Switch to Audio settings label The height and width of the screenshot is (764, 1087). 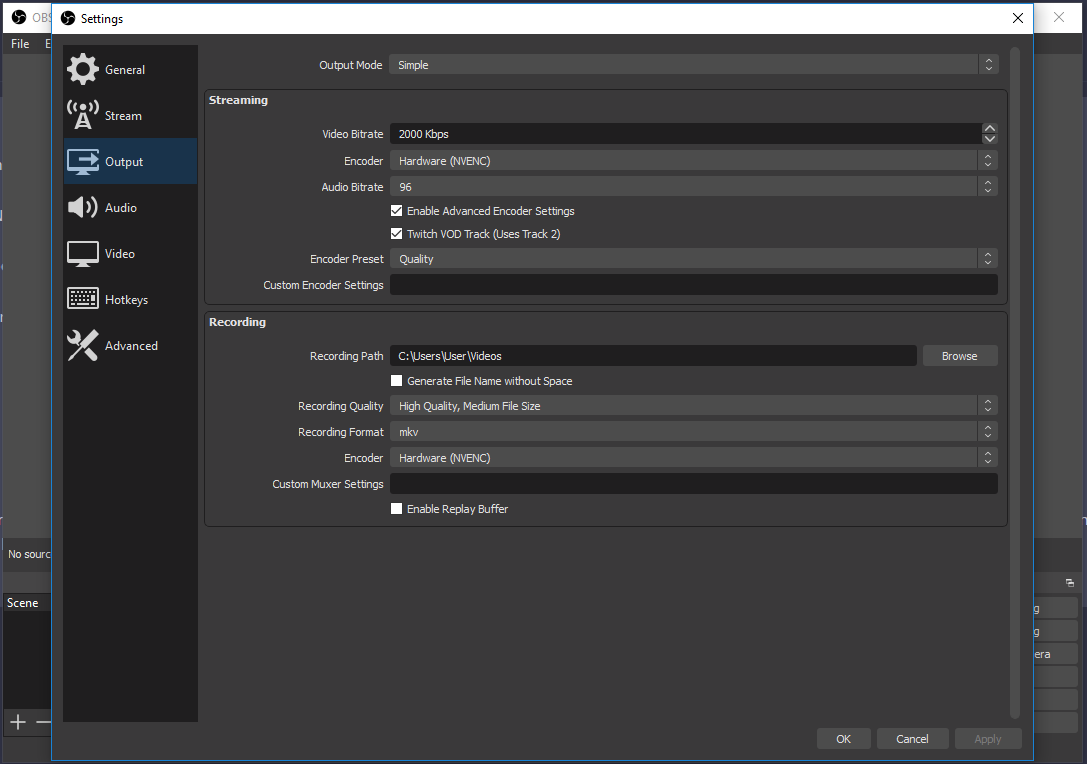coord(121,207)
